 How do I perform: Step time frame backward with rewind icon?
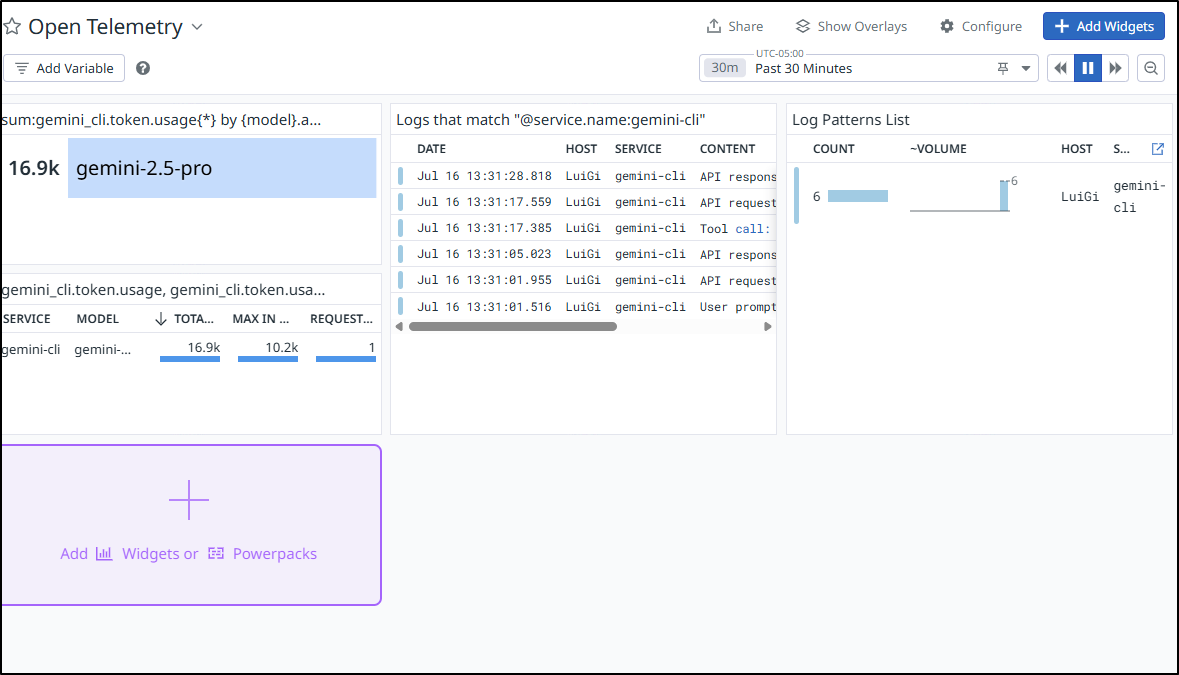point(1060,68)
